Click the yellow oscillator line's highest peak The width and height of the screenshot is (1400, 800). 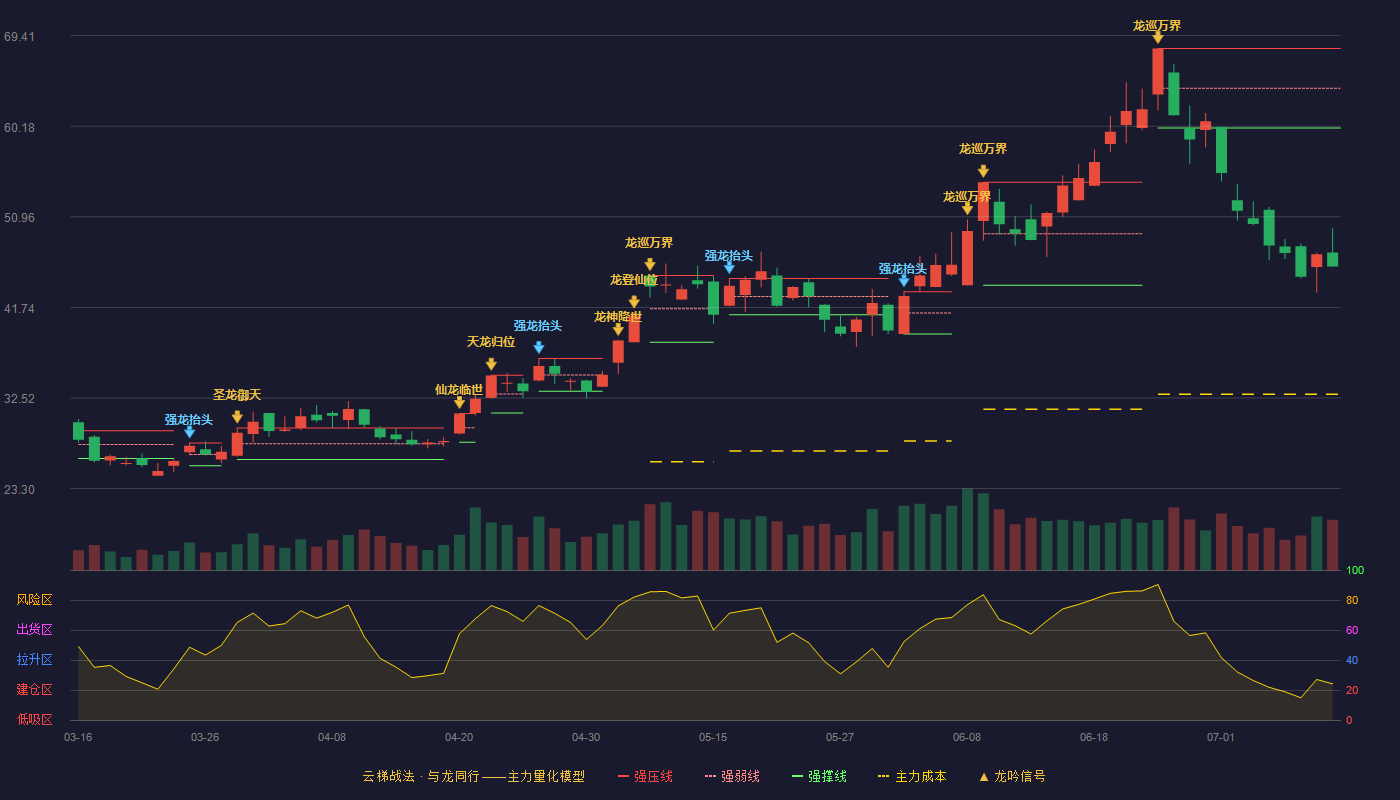tap(1157, 585)
